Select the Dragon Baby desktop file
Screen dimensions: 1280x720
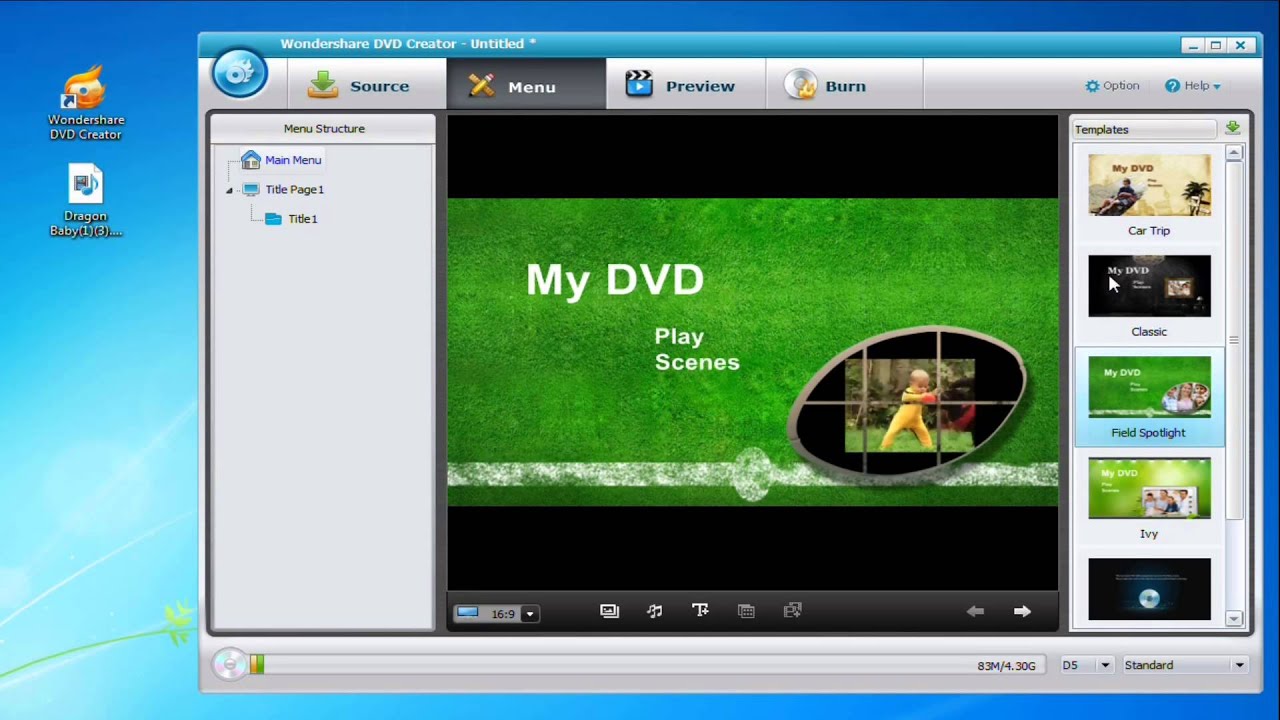(x=86, y=201)
